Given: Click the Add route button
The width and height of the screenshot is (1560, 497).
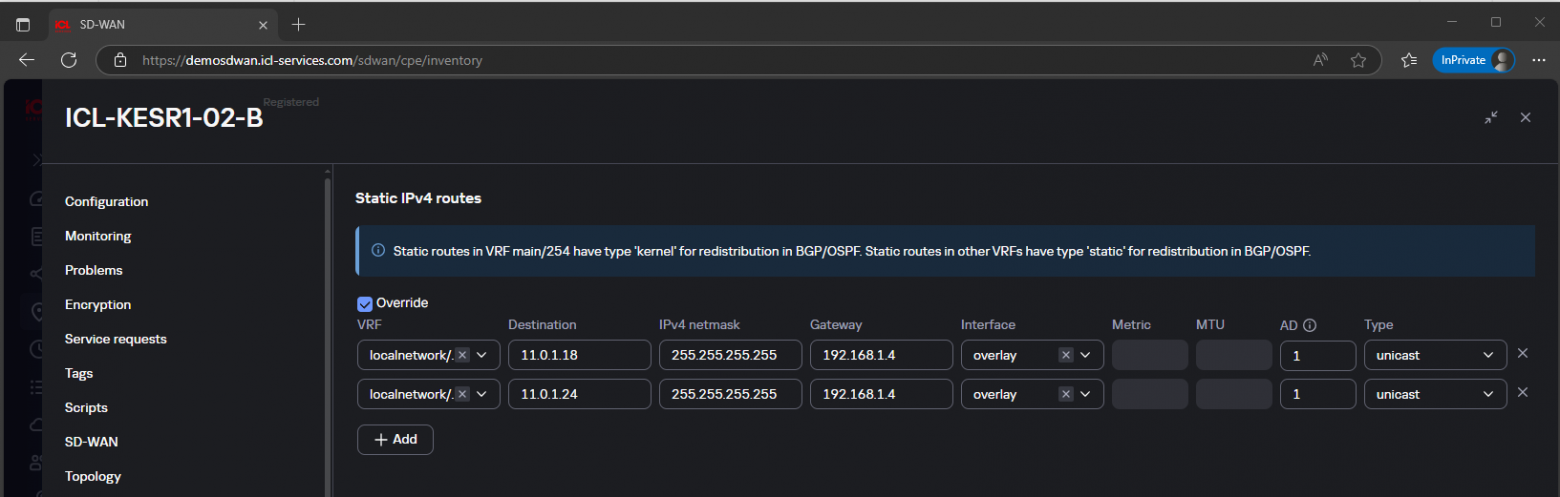Looking at the screenshot, I should (x=395, y=440).
